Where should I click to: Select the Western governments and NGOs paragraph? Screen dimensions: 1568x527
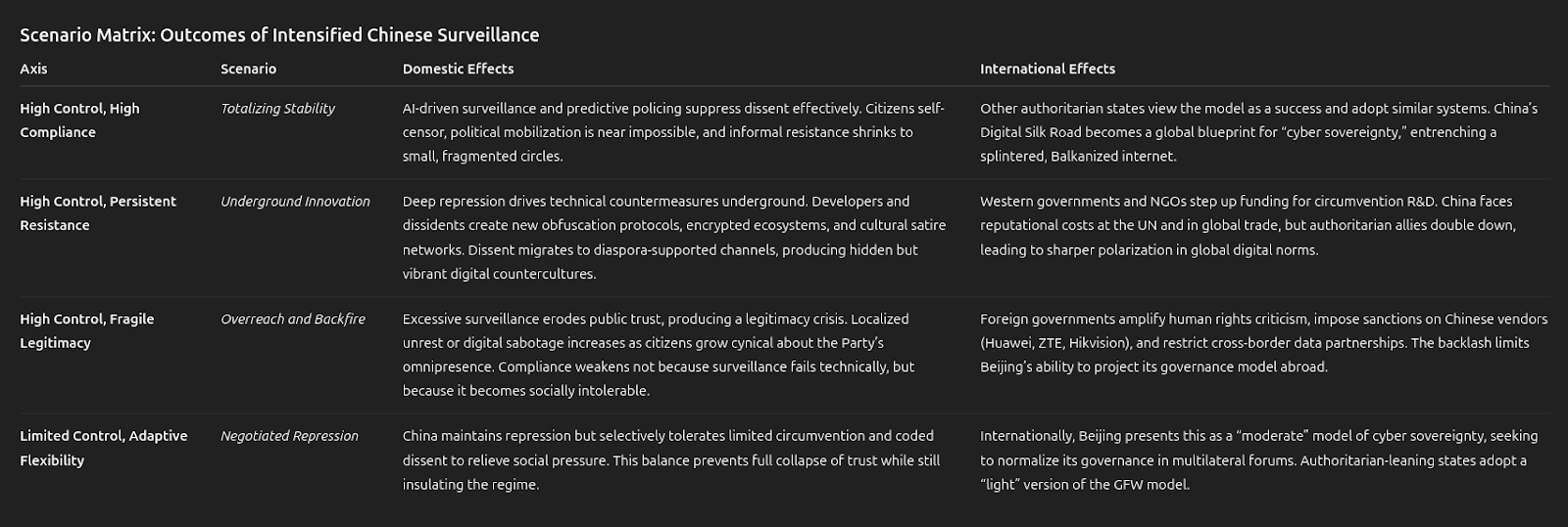point(1248,225)
